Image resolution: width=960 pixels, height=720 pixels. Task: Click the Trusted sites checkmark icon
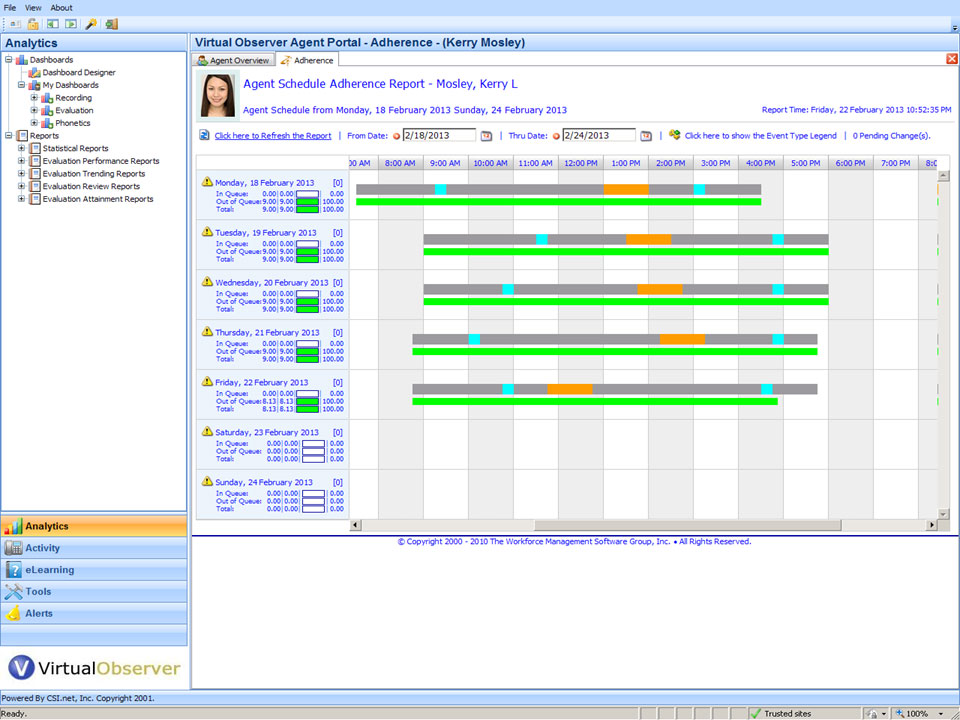(x=756, y=713)
